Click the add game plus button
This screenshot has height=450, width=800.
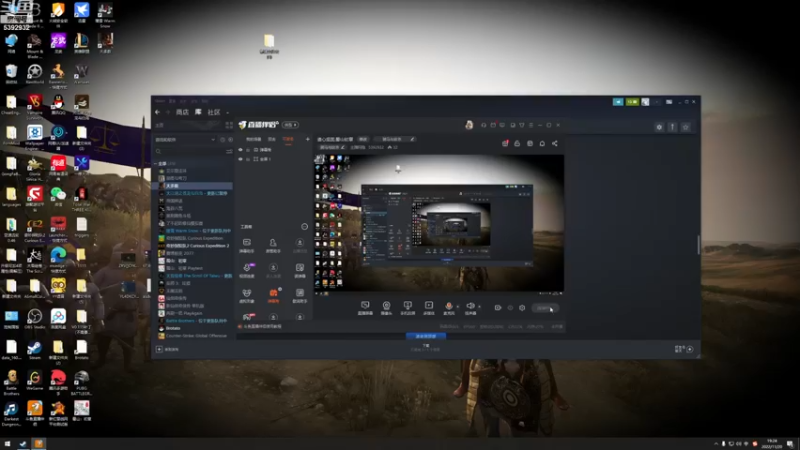tap(159, 349)
